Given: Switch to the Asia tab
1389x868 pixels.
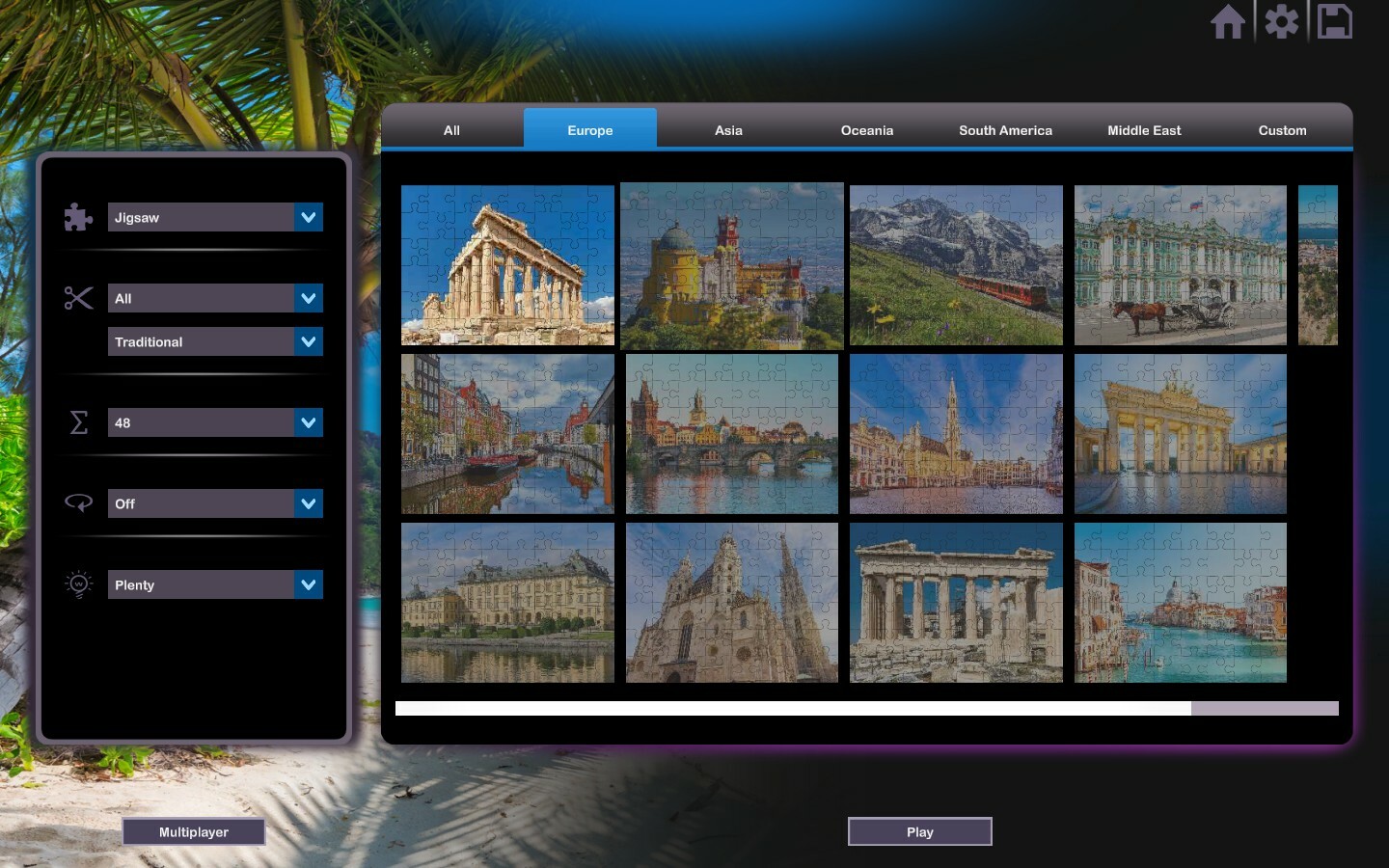Looking at the screenshot, I should pos(727,130).
